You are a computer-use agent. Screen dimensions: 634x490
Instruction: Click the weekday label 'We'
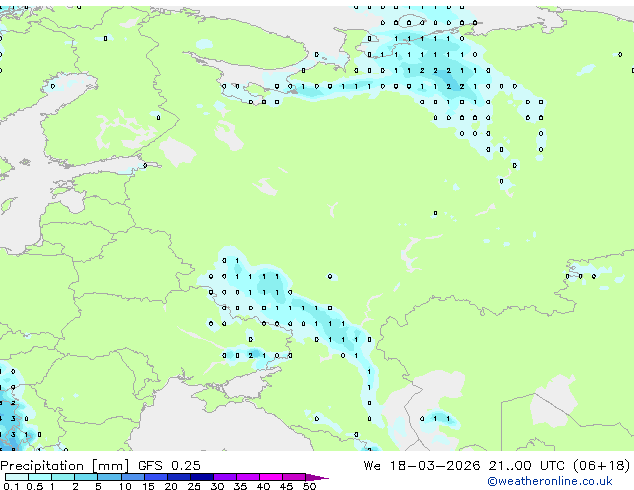[x=372, y=466]
